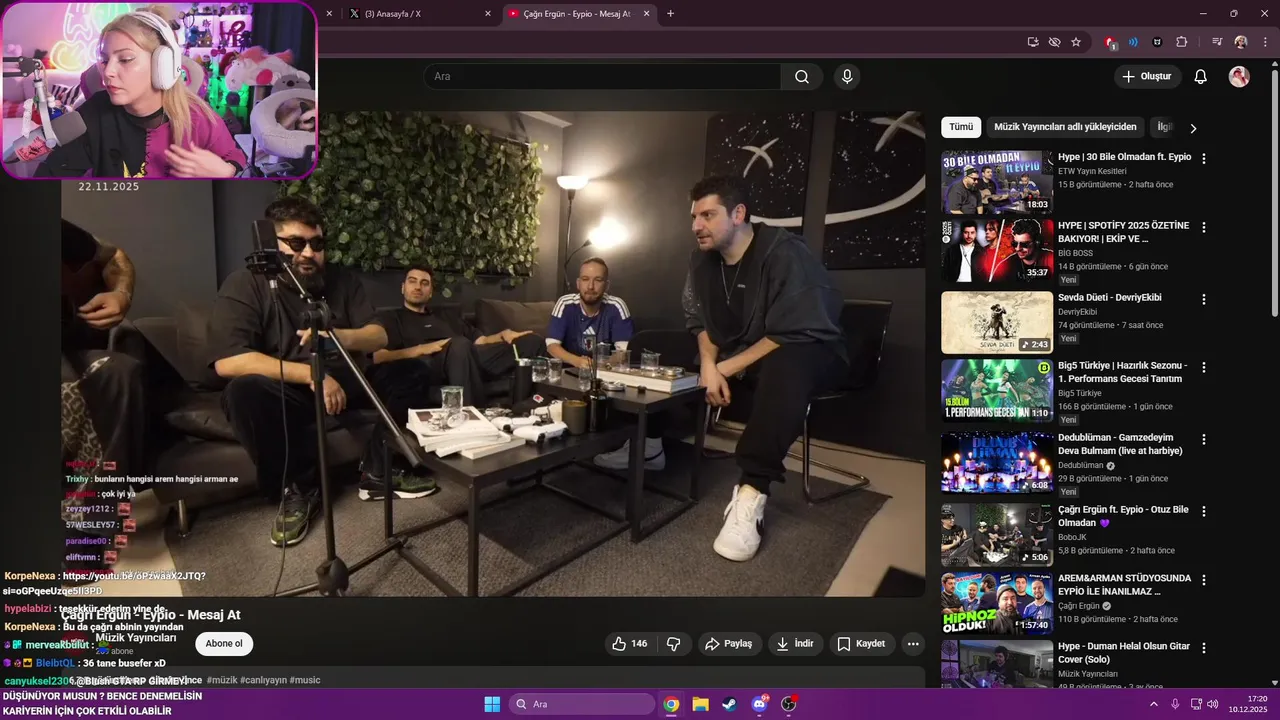Image resolution: width=1280 pixels, height=720 pixels.
Task: Open YouTube notifications bell
Action: [1201, 77]
